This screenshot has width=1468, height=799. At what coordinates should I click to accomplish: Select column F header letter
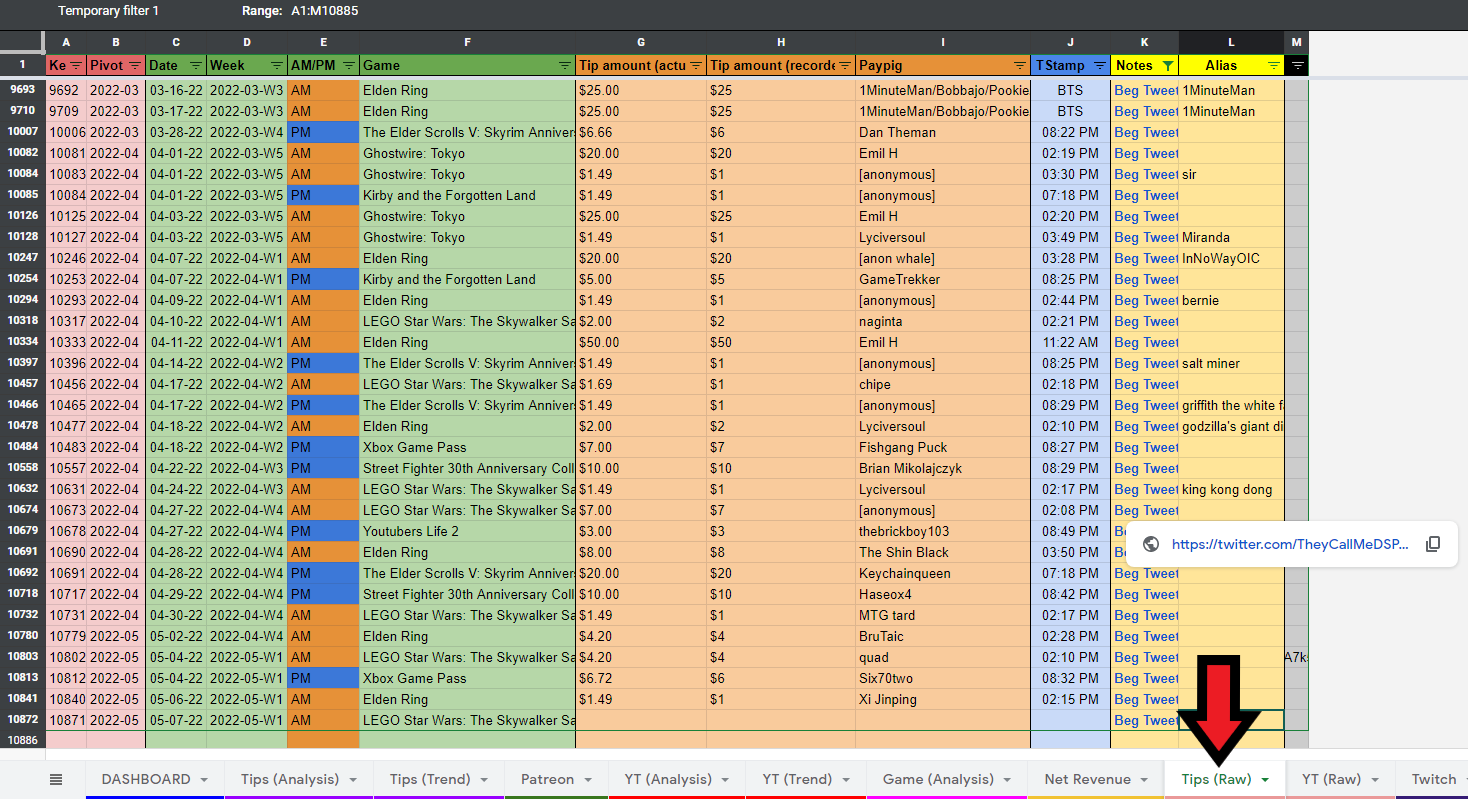pos(467,42)
